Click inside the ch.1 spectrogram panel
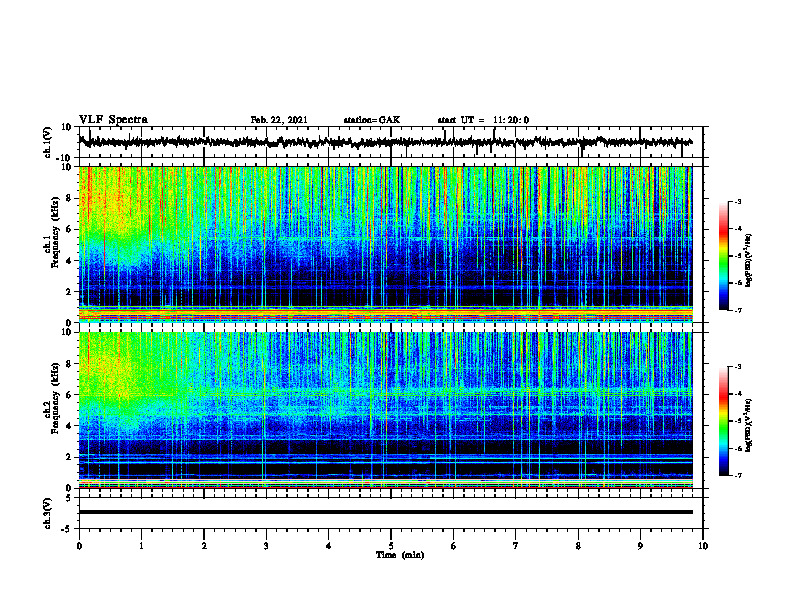 (385, 244)
